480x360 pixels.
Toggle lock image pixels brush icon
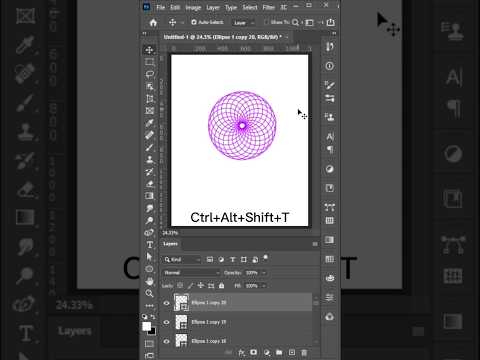pyautogui.click(x=190, y=286)
